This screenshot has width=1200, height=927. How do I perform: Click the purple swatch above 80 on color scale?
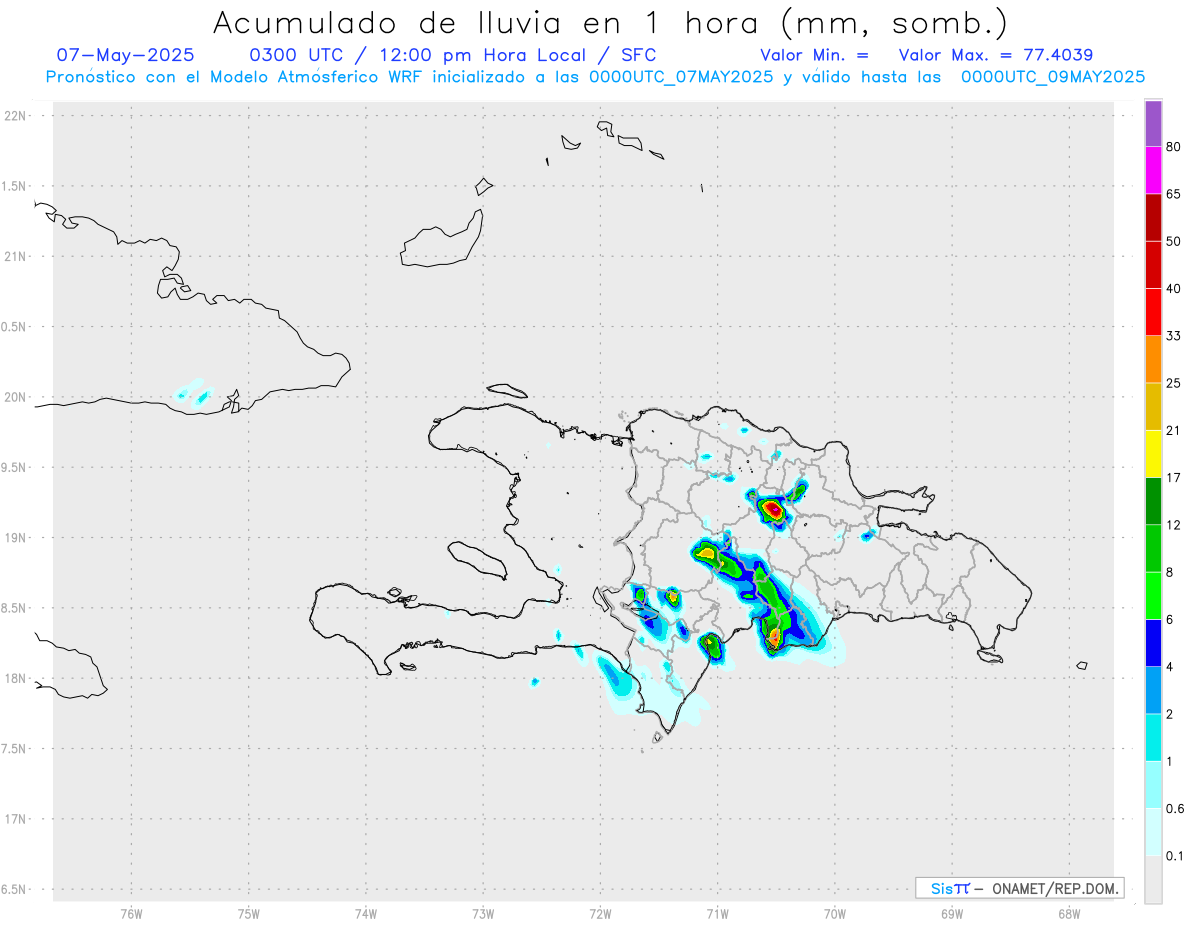click(x=1153, y=123)
